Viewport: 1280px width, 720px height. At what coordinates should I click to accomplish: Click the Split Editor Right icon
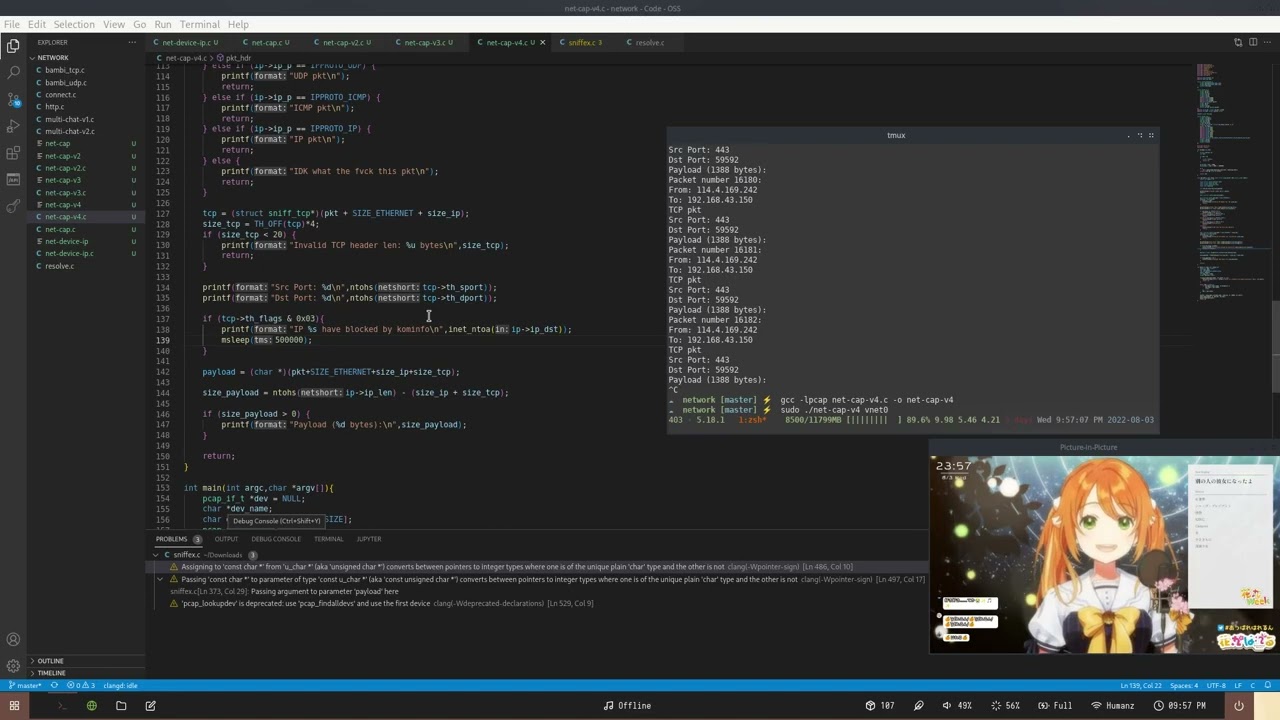[1253, 42]
